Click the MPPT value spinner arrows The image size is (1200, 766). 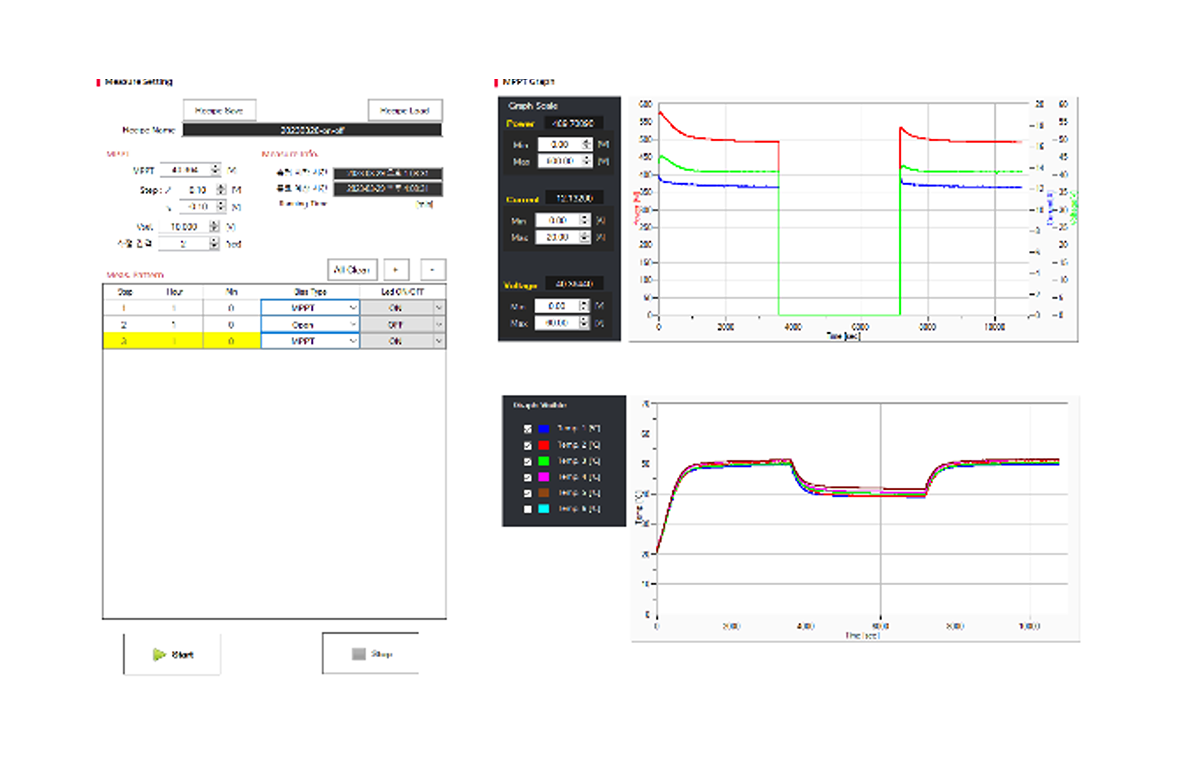[217, 170]
